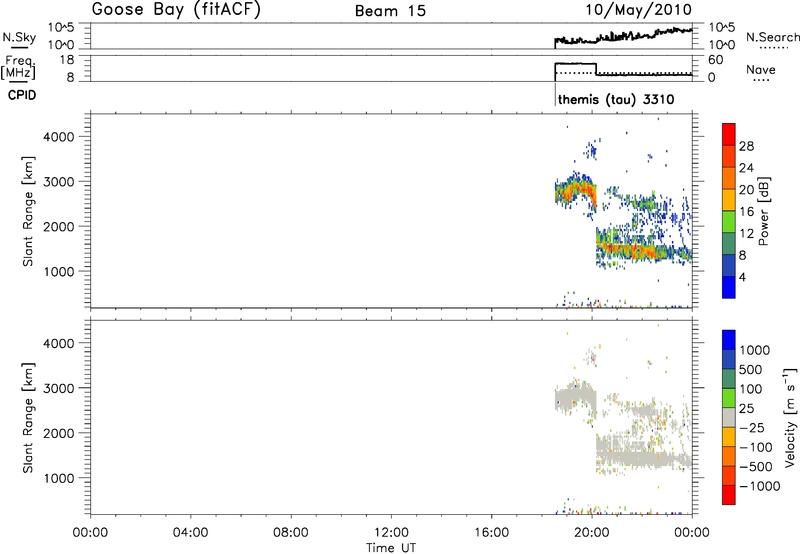Click the red bottom segment of Velocity color bar
Image resolution: width=800 pixels, height=554 pixels.
pyautogui.click(x=729, y=495)
